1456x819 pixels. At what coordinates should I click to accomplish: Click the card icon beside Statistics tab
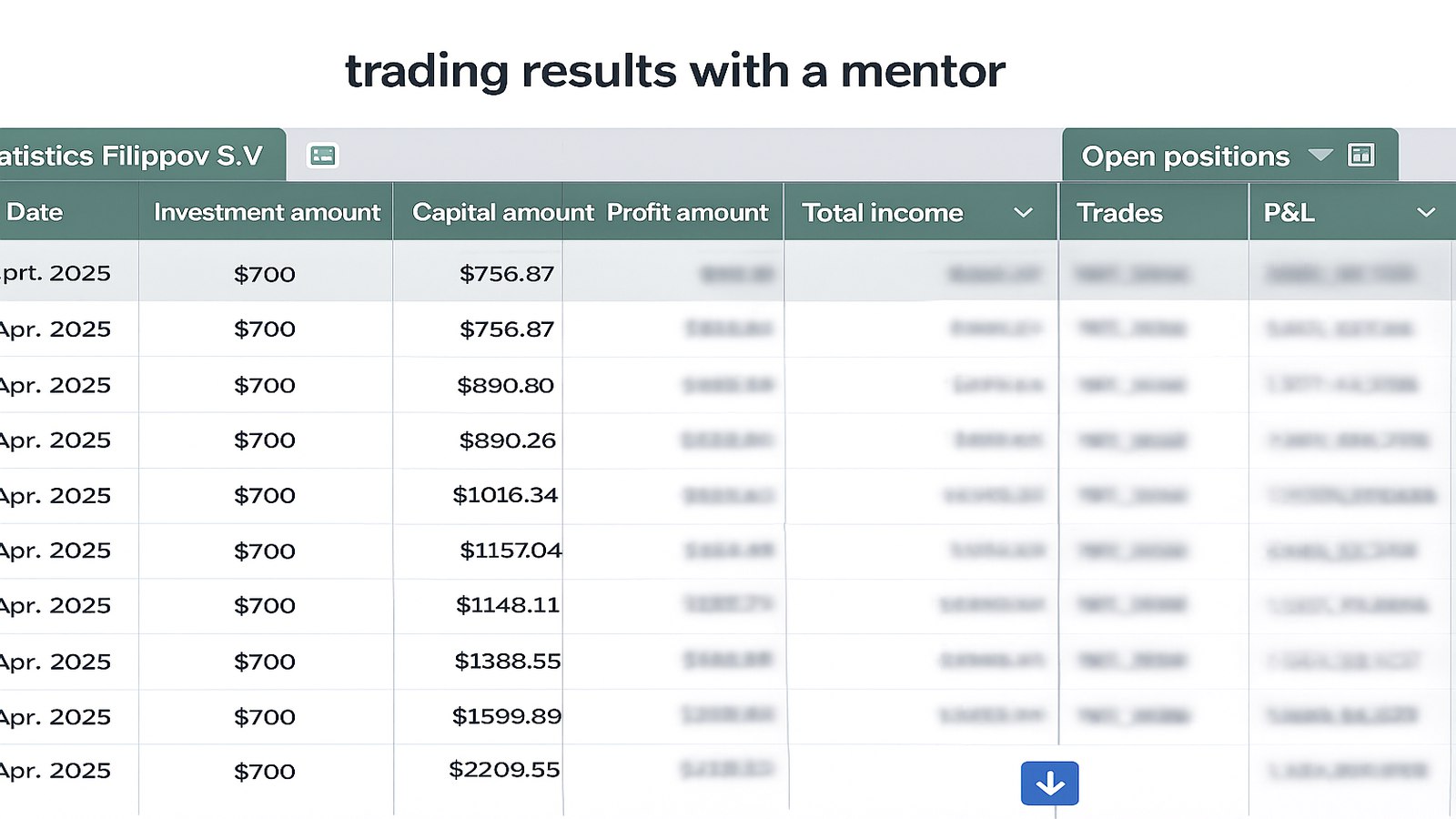[323, 156]
